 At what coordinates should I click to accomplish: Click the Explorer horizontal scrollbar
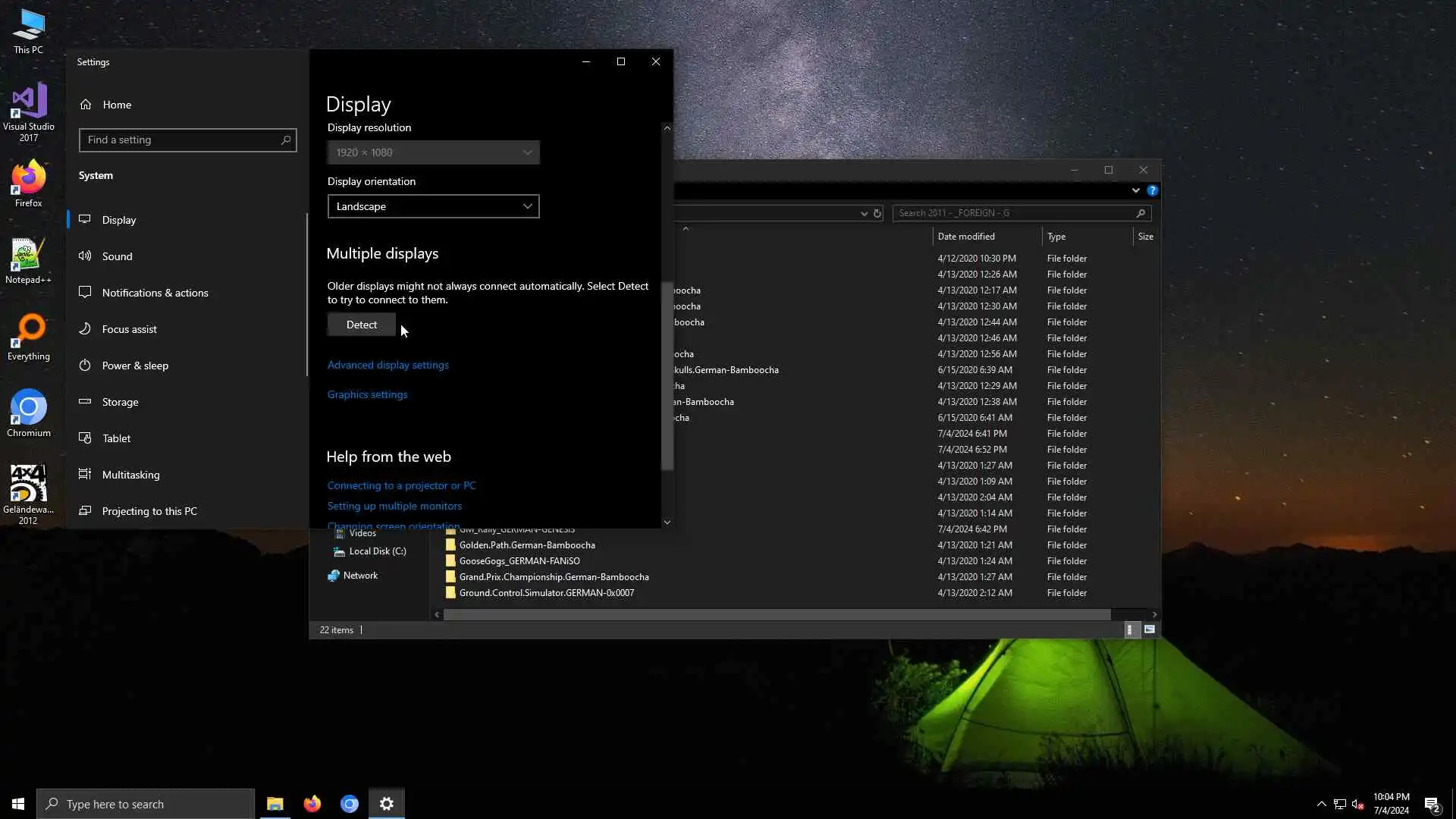tap(777, 614)
